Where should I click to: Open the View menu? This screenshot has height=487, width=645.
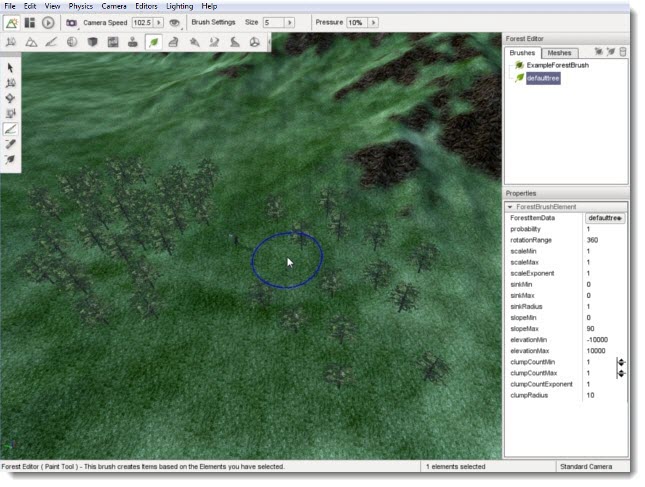click(52, 6)
